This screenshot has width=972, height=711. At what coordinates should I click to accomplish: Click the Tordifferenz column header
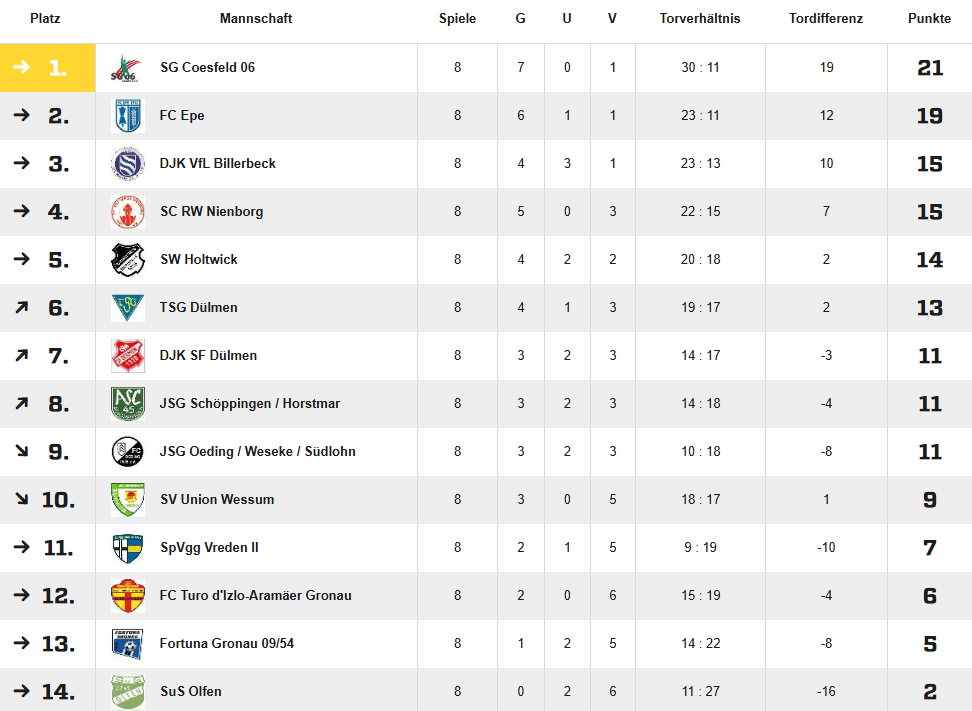click(826, 19)
